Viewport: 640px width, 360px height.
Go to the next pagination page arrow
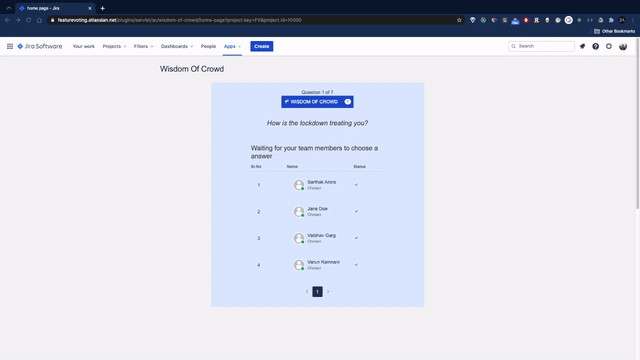(x=328, y=291)
